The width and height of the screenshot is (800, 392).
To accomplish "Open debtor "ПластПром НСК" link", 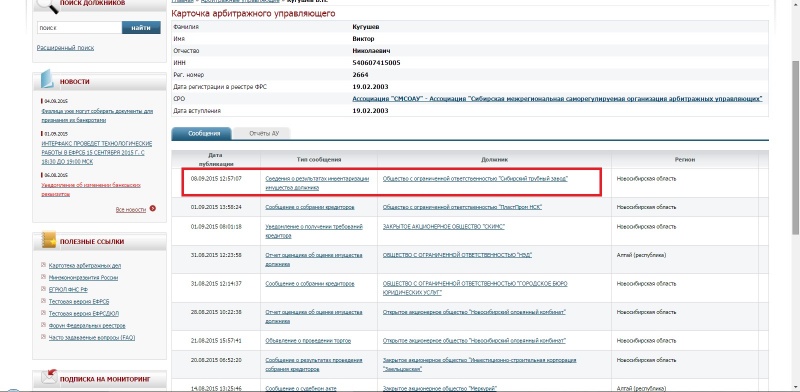I will 462,207.
